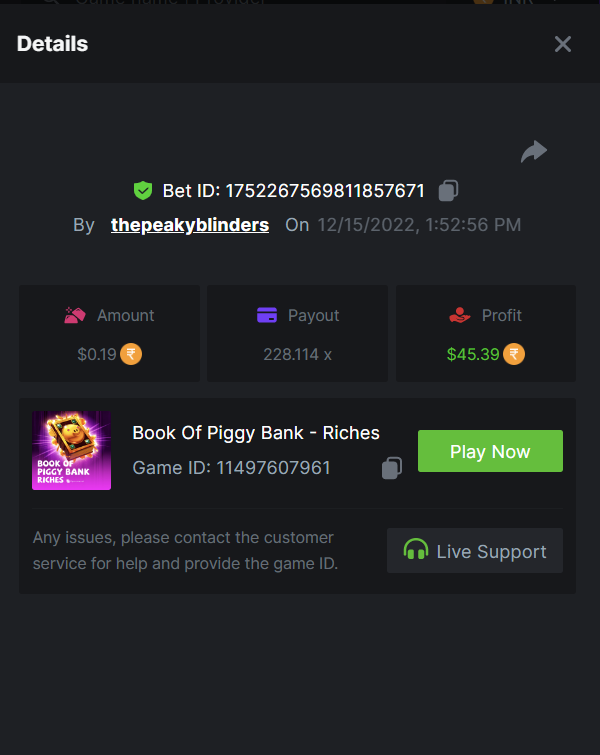
Task: Click the Book Of Piggy Bank thumbnail
Action: (x=71, y=450)
